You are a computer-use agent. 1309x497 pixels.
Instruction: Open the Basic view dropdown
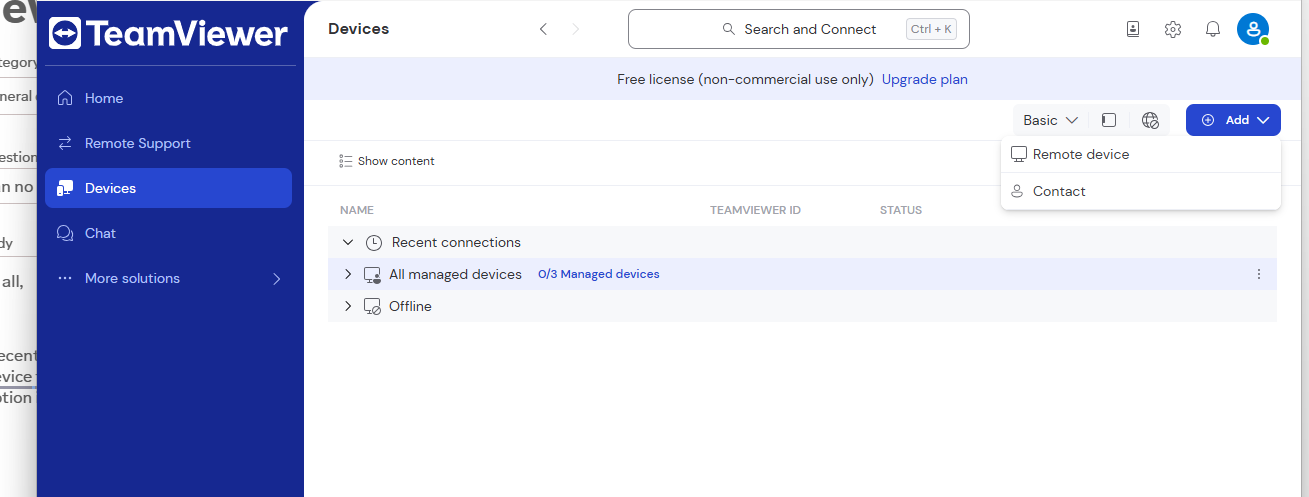pos(1050,120)
